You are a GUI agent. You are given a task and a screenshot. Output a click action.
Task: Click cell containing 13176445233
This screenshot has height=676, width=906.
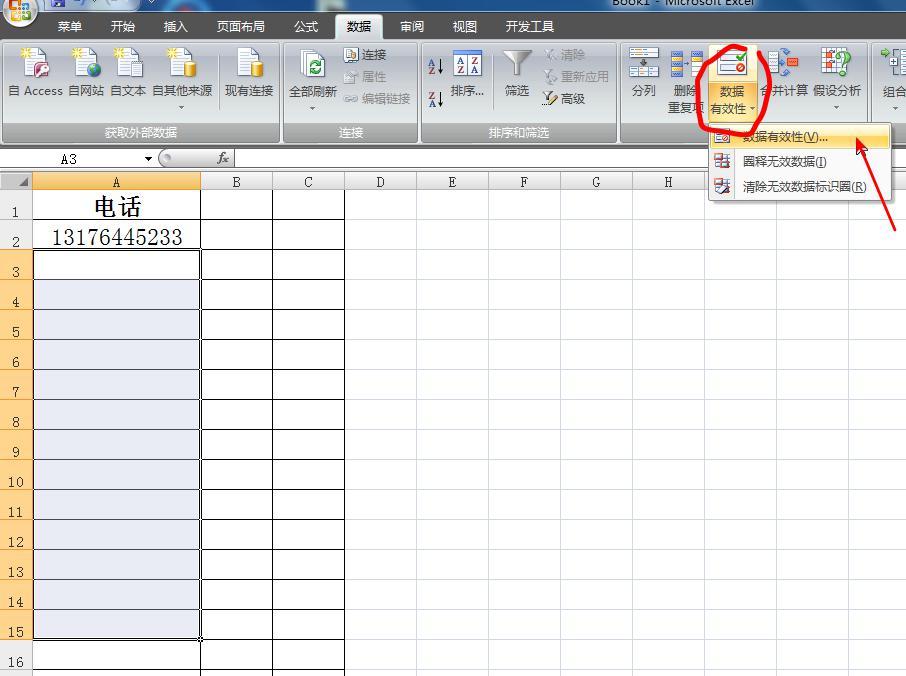click(x=116, y=235)
